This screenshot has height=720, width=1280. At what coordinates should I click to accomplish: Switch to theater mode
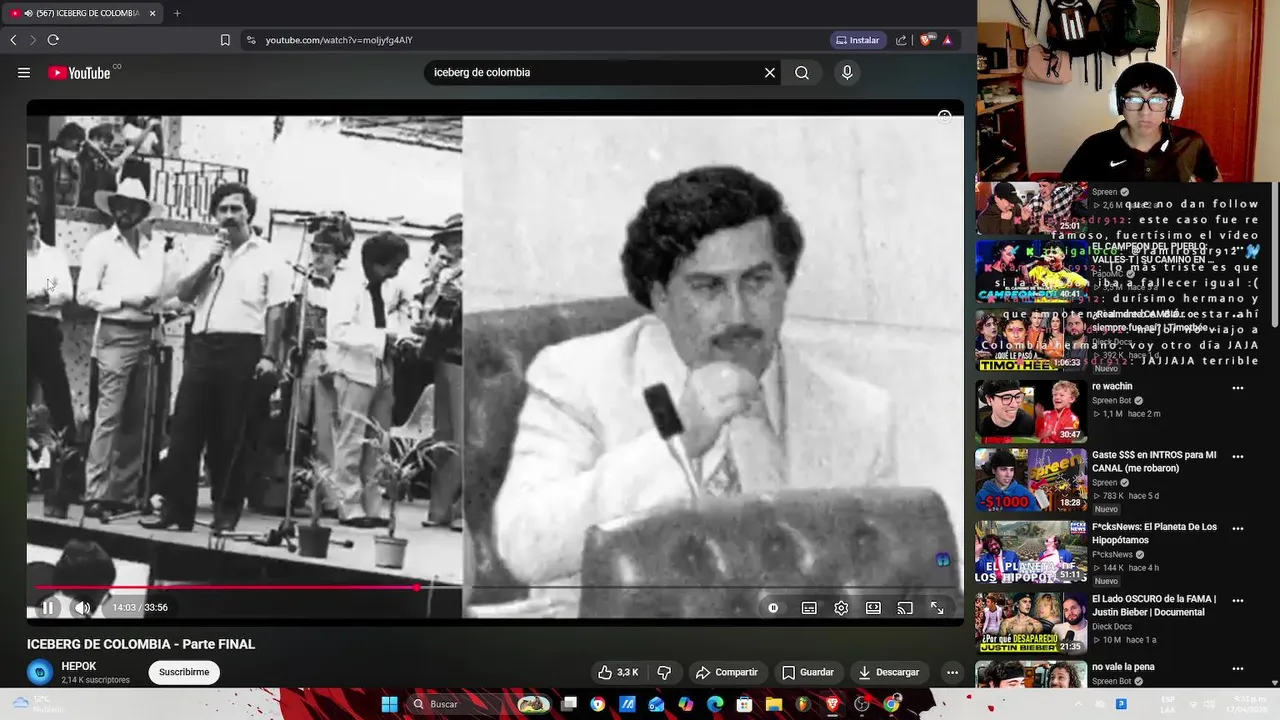(873, 607)
